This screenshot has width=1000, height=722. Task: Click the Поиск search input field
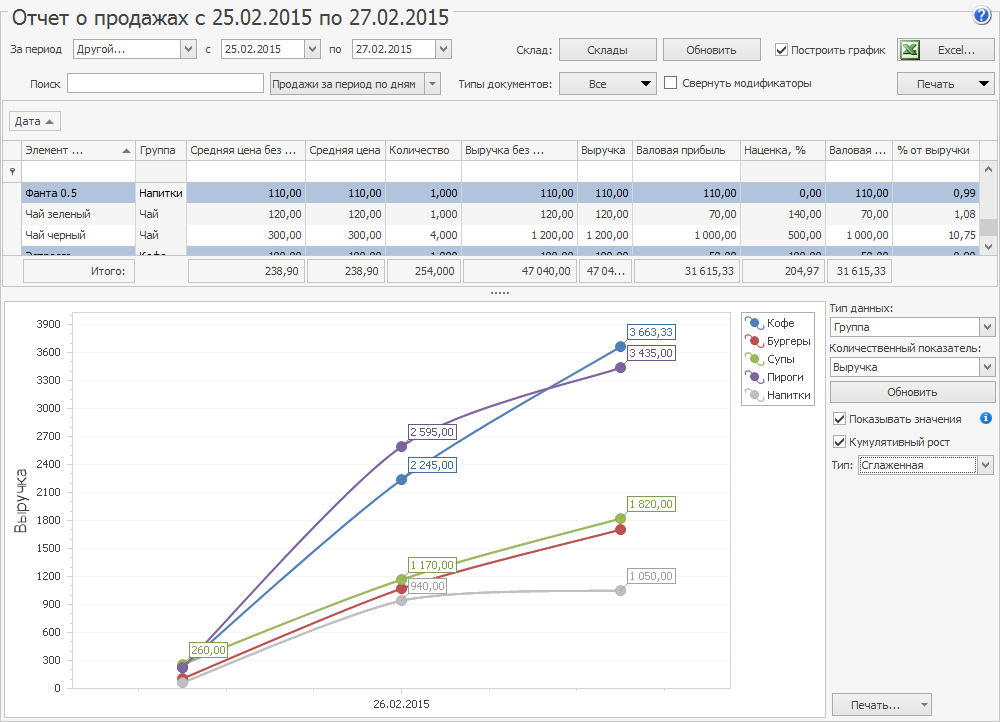pos(165,84)
